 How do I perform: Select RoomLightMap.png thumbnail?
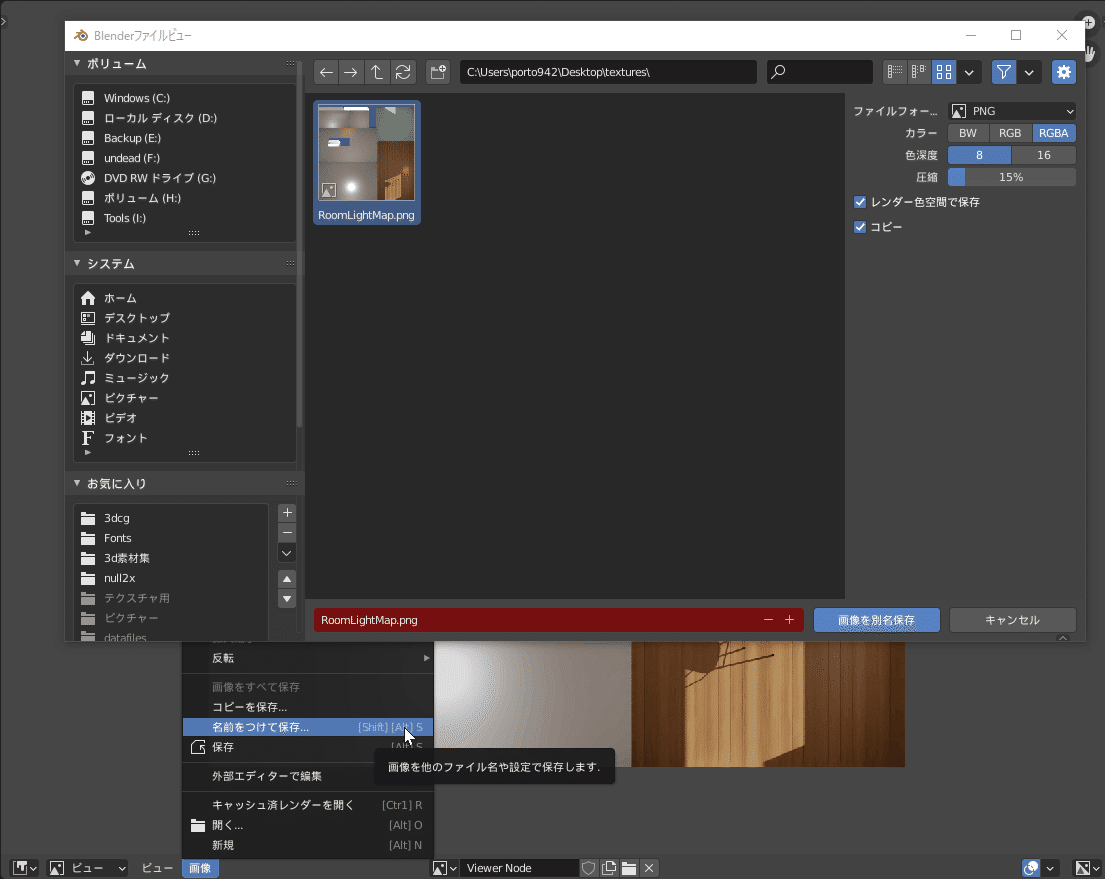[x=366, y=163]
